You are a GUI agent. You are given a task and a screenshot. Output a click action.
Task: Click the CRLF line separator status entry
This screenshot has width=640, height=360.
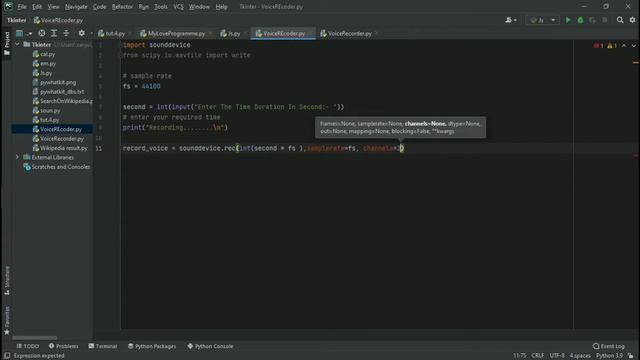point(538,356)
